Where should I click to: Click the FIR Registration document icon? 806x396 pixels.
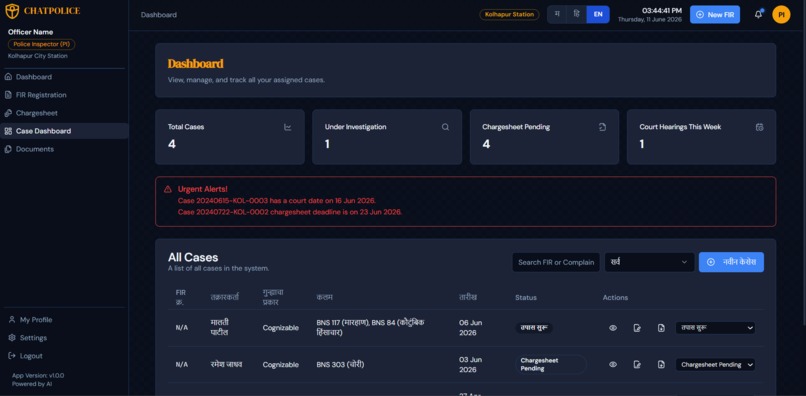tap(8, 95)
